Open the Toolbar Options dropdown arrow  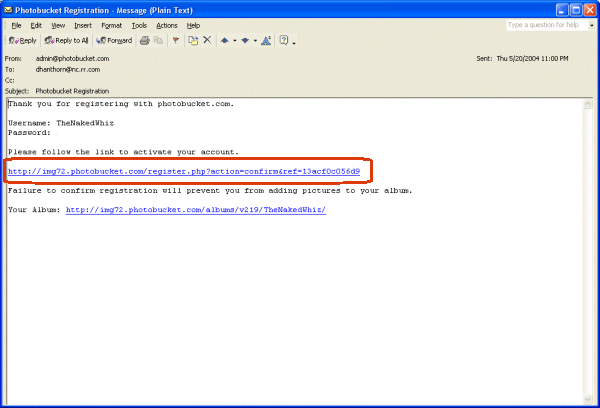pos(294,43)
